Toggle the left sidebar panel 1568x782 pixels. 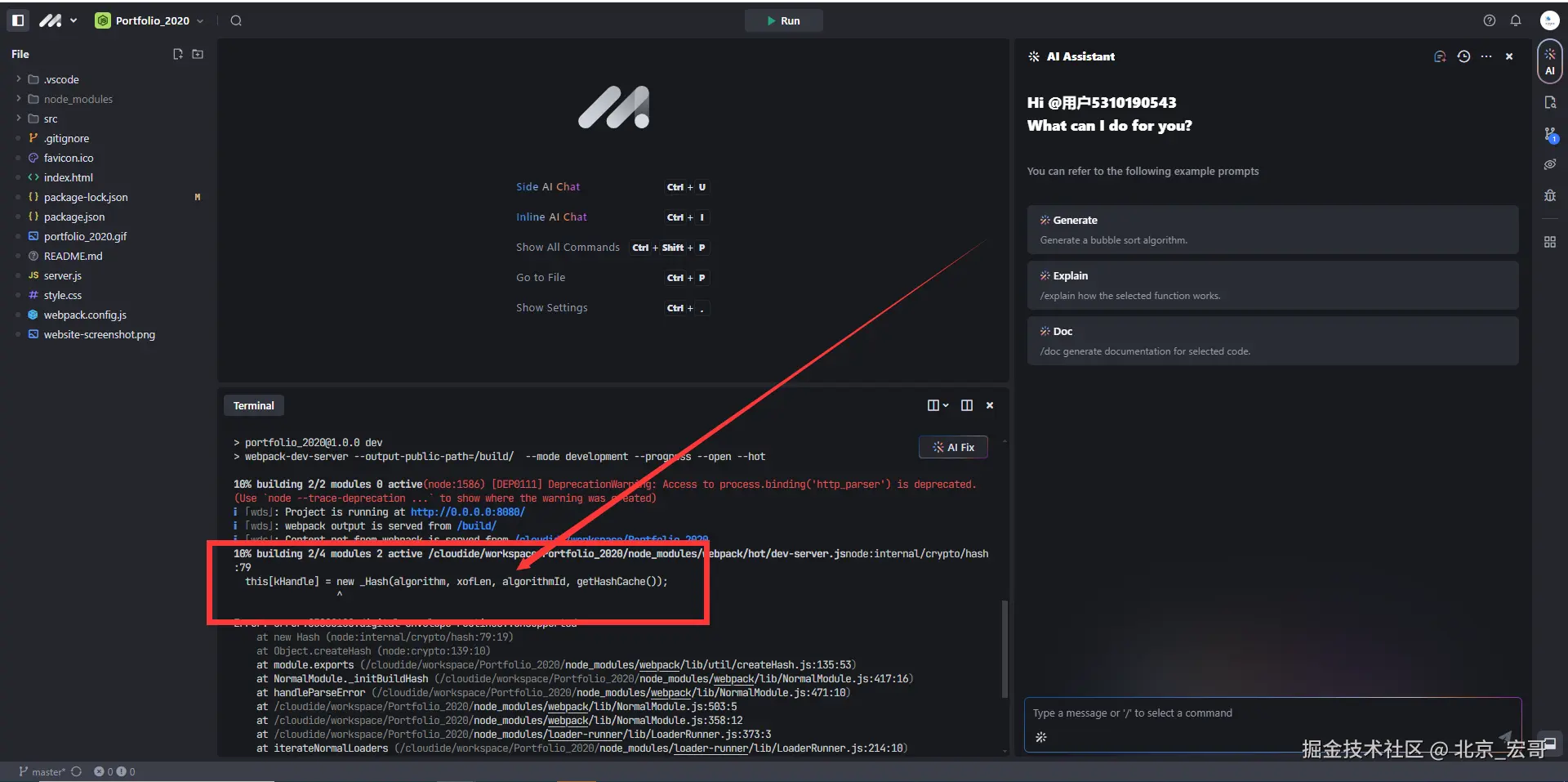click(x=18, y=20)
